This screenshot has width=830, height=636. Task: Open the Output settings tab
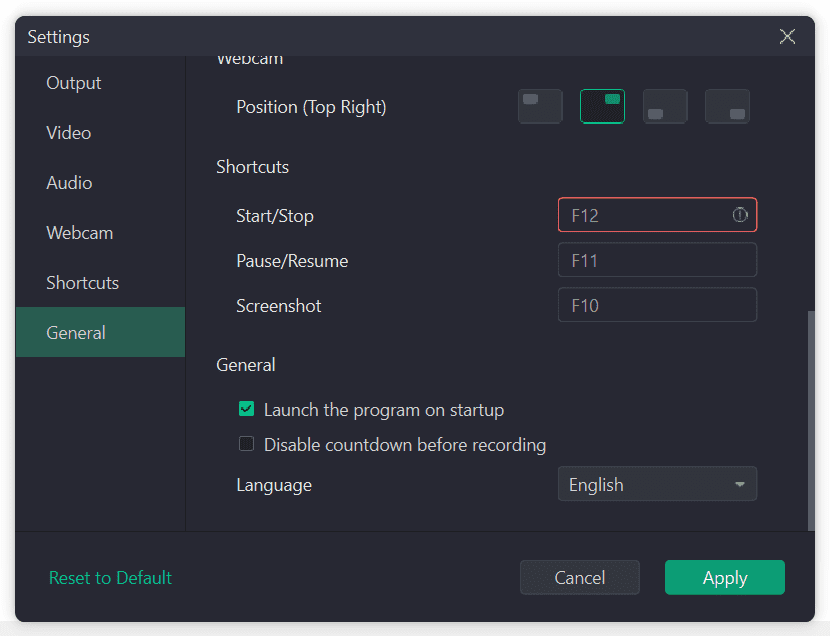74,83
